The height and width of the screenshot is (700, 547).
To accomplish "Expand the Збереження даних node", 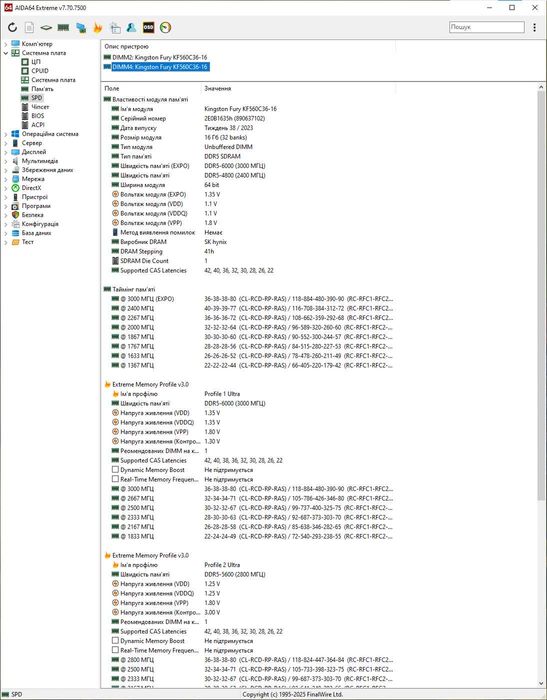I will pos(5,170).
